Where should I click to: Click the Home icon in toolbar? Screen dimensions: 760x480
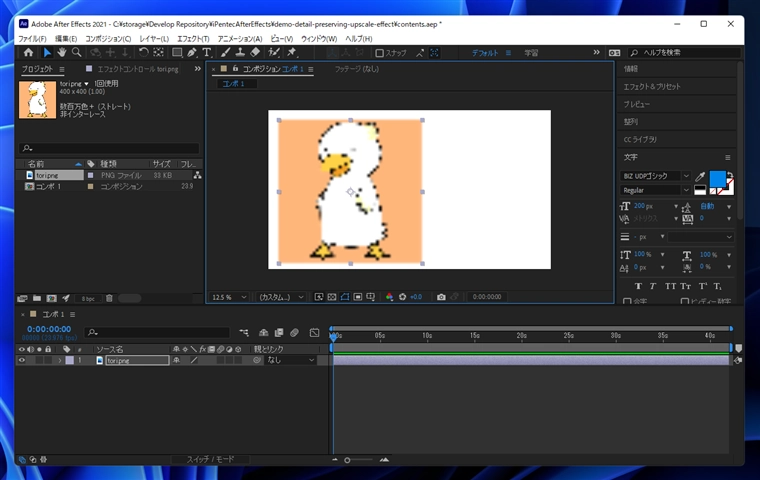28,52
